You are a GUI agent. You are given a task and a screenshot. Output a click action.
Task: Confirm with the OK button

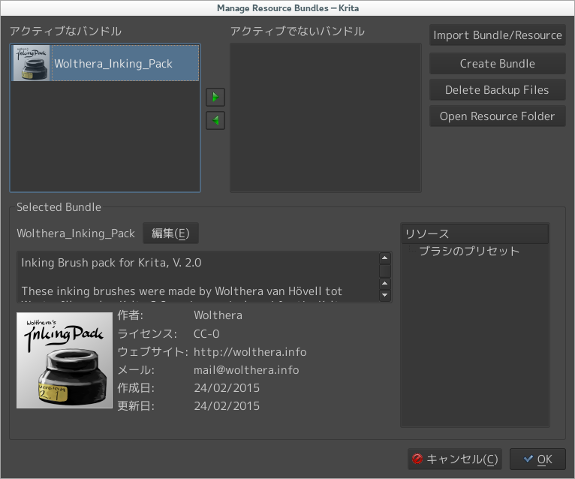[x=538, y=459]
